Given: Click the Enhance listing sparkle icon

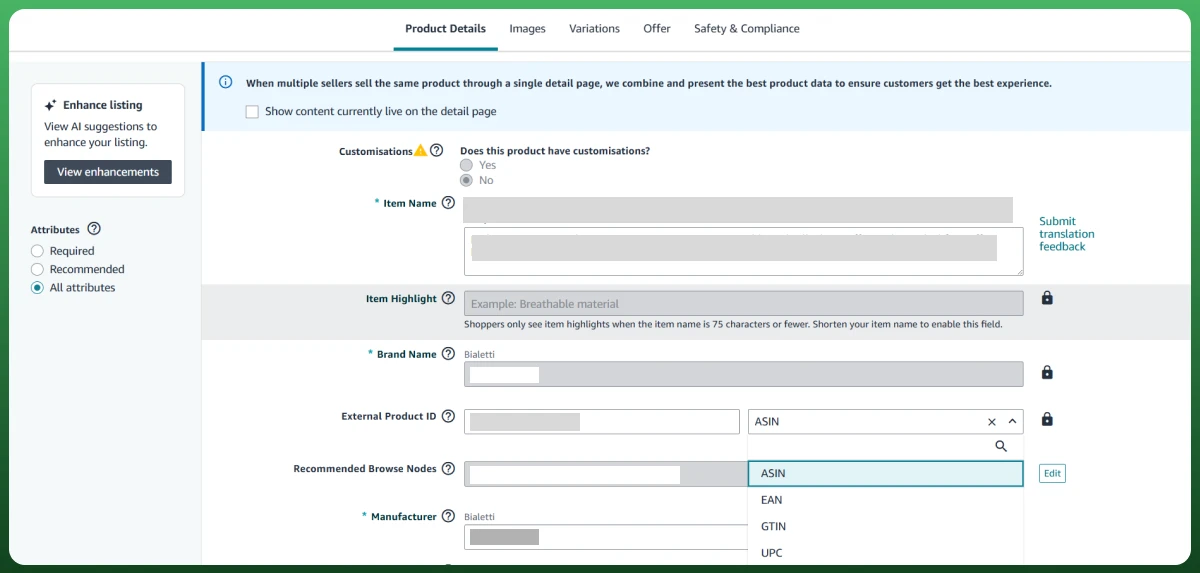Looking at the screenshot, I should (50, 105).
